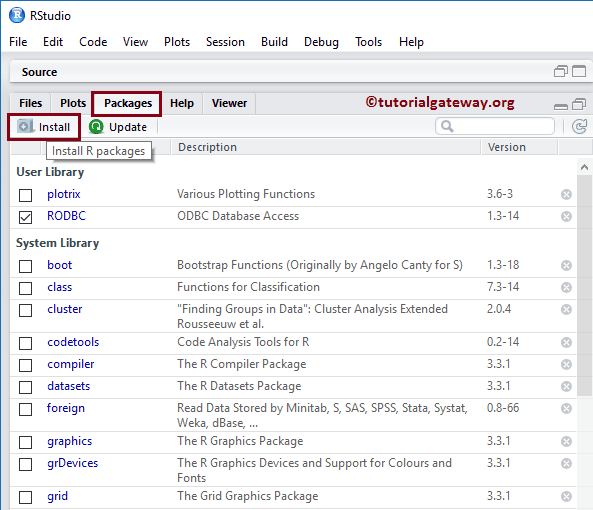Click the Version column header
This screenshot has height=510, width=593.
tap(519, 147)
